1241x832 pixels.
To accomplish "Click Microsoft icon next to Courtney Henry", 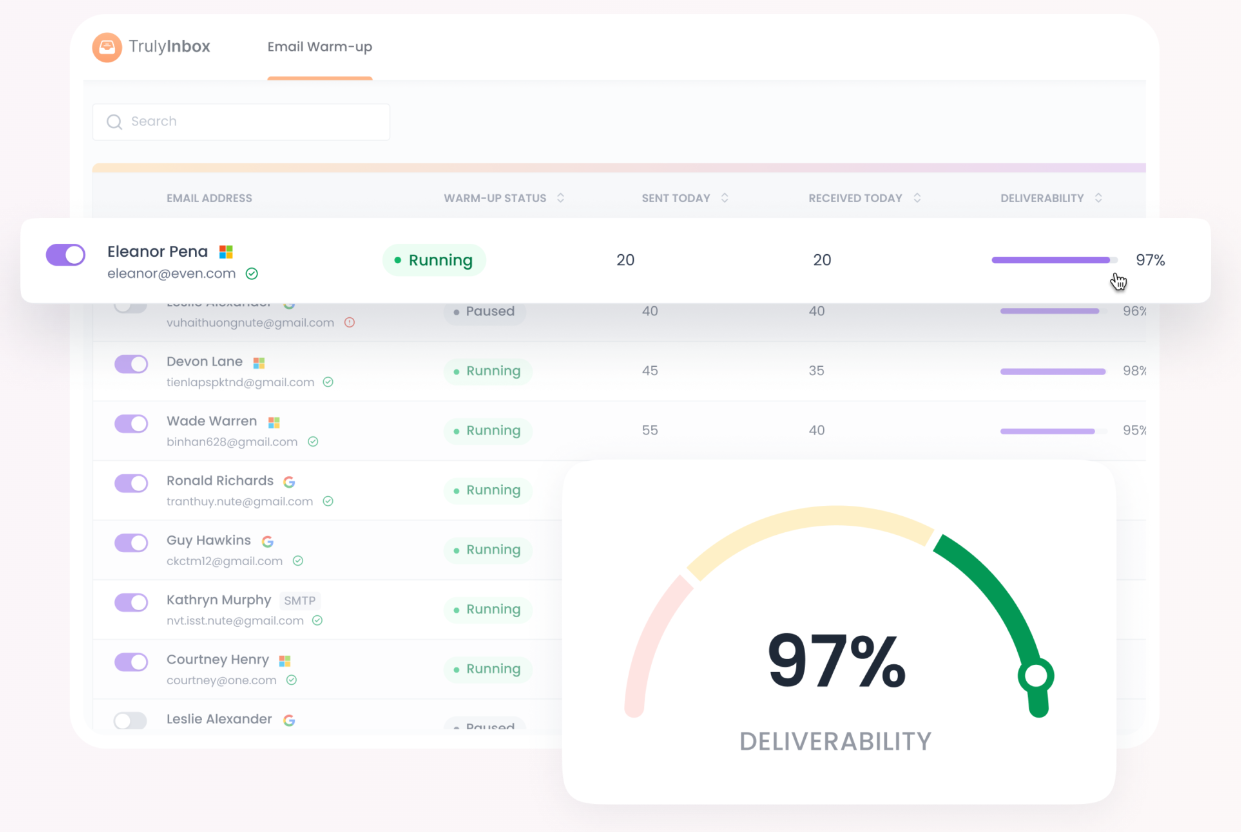I will 284,661.
